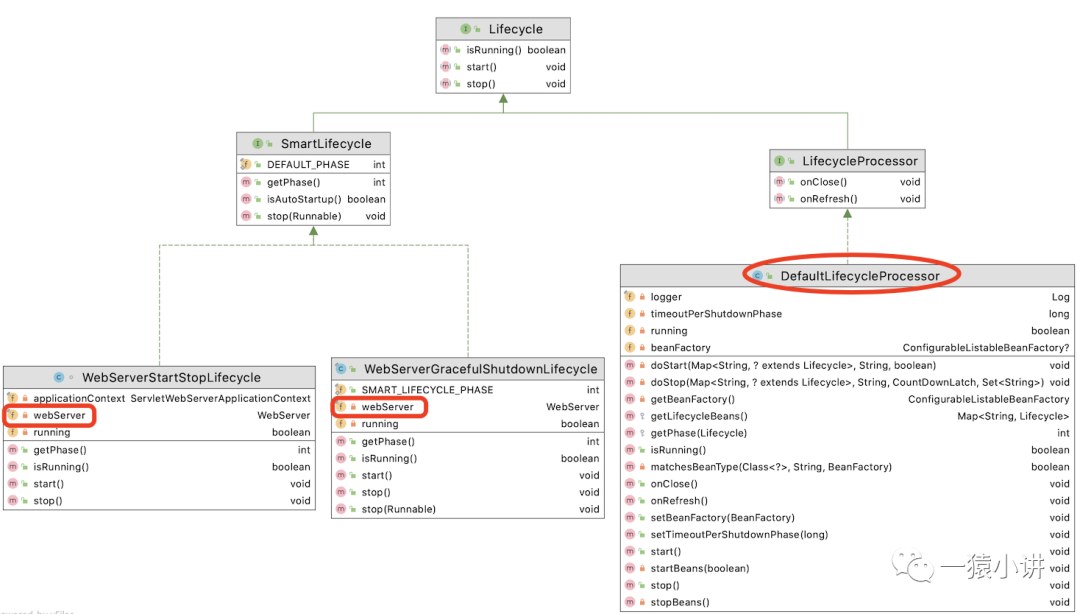Select start() in WebServerStartStopLifecycle
Viewport: 1080px width, 614px height.
(x=159, y=484)
